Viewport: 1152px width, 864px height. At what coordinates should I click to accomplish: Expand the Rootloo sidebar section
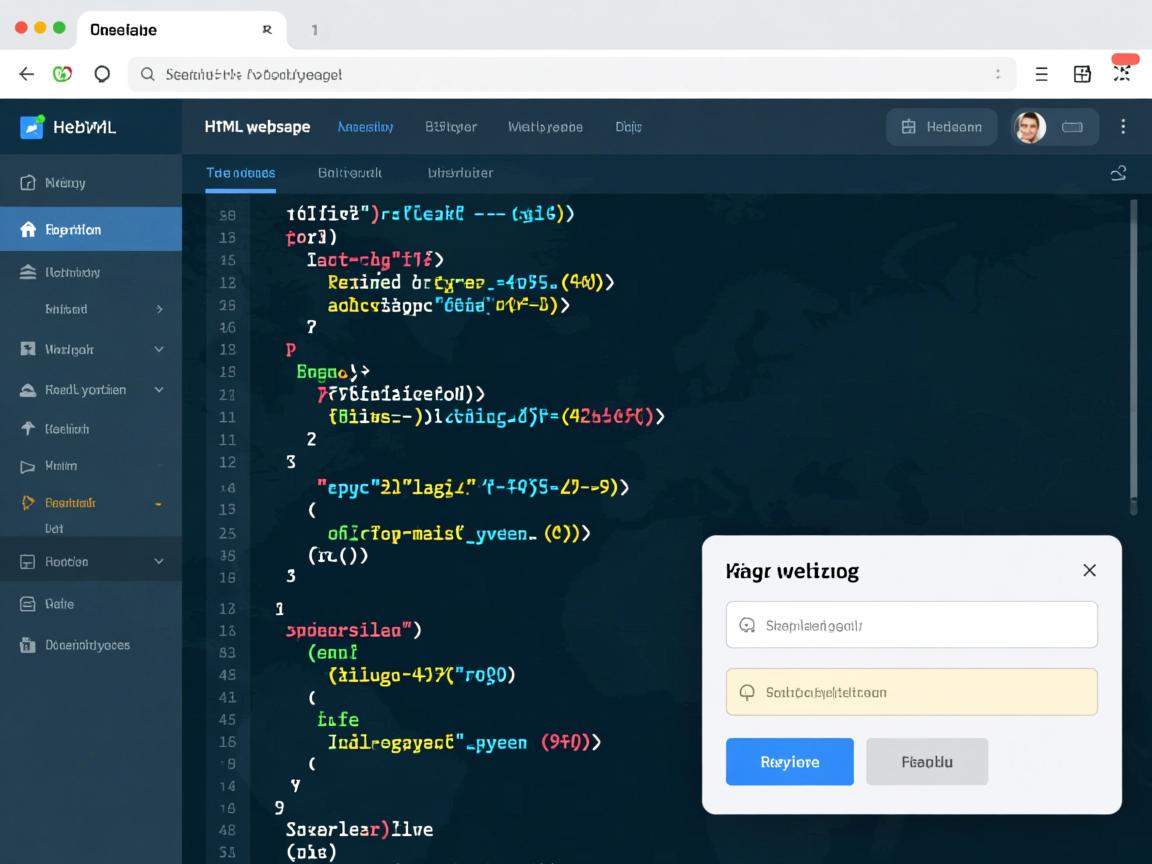pos(158,562)
